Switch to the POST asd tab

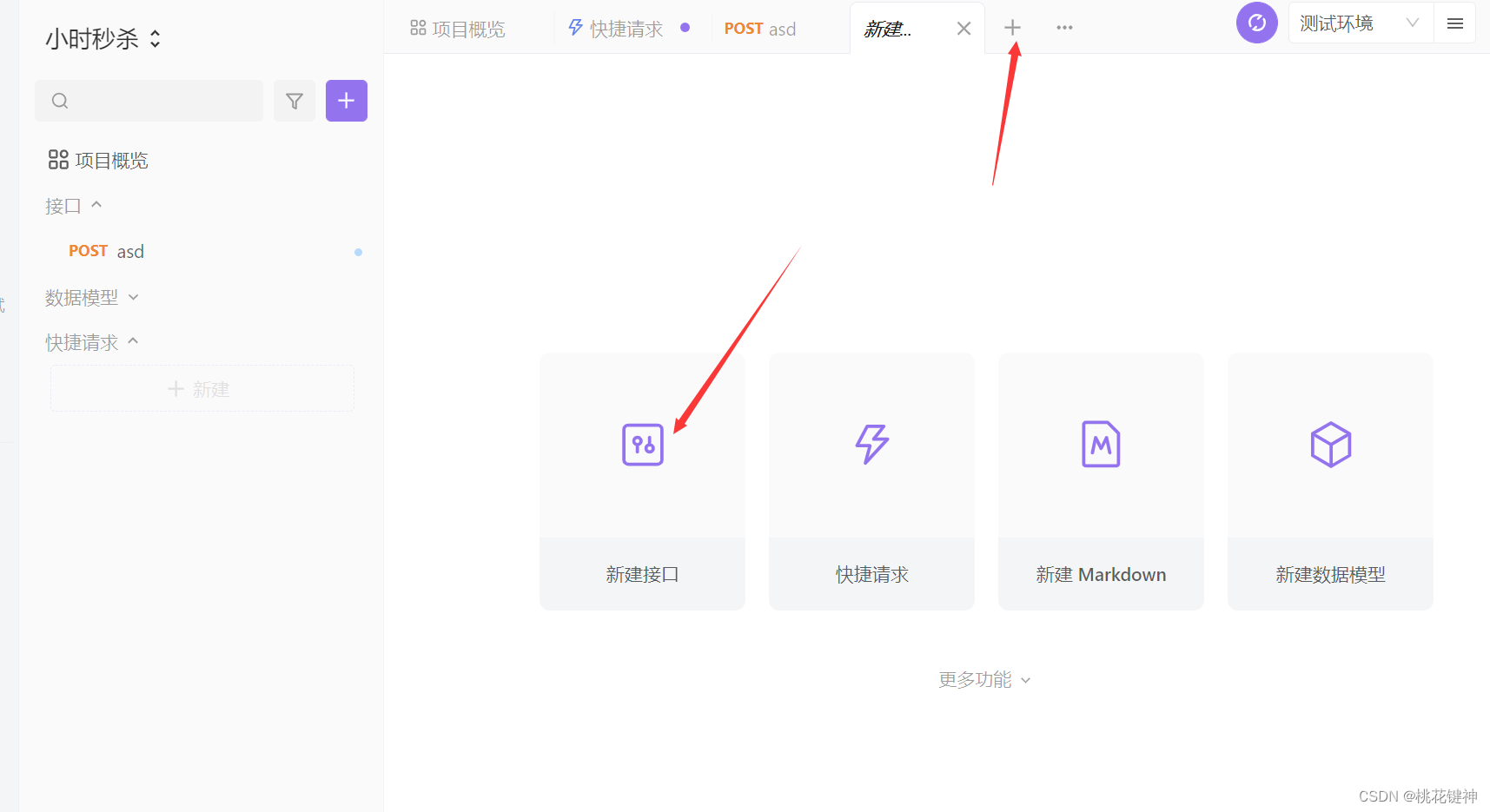click(760, 29)
